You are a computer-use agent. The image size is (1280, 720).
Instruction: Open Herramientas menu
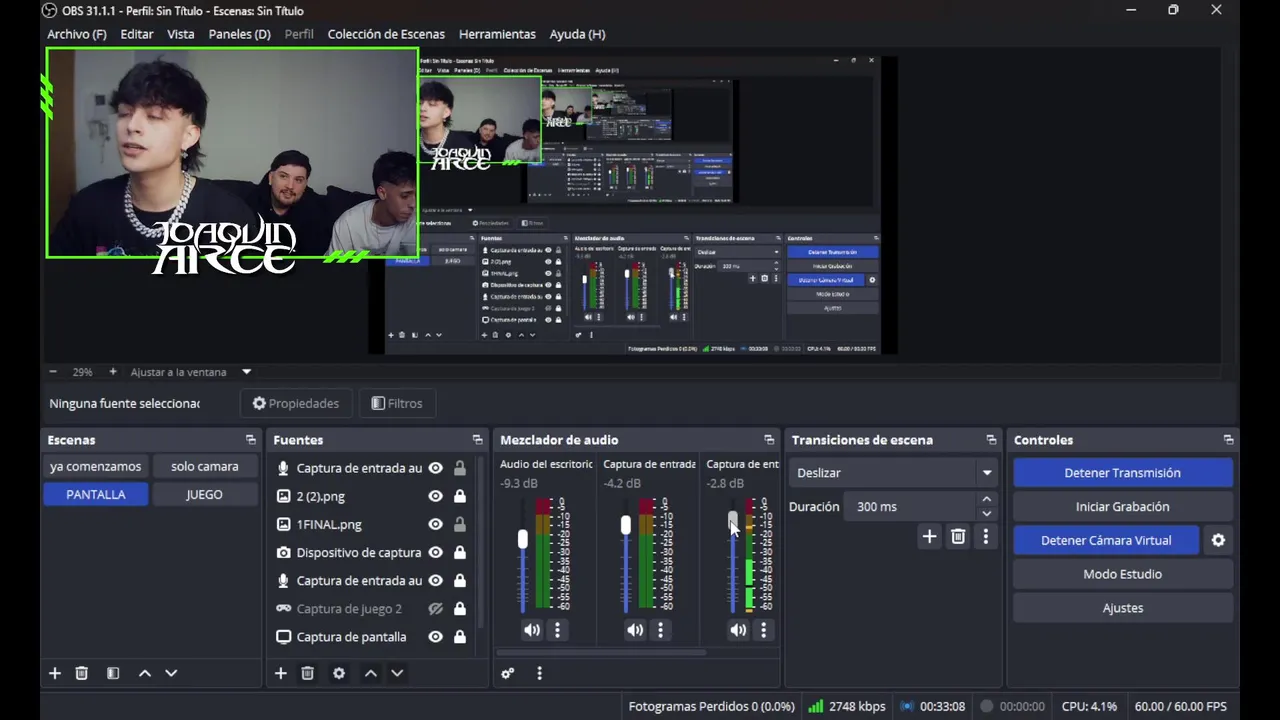point(497,34)
